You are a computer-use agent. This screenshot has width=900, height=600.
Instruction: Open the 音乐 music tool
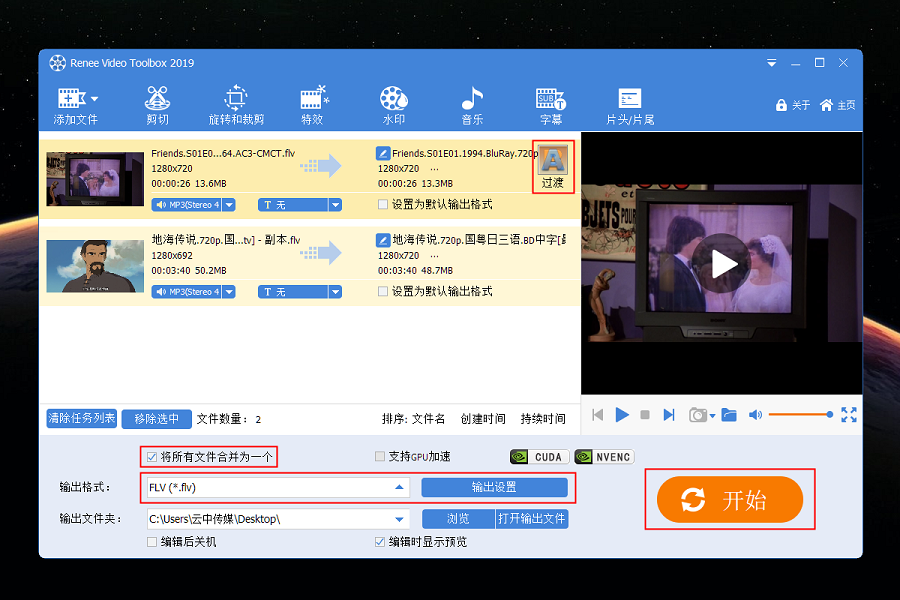[x=472, y=105]
